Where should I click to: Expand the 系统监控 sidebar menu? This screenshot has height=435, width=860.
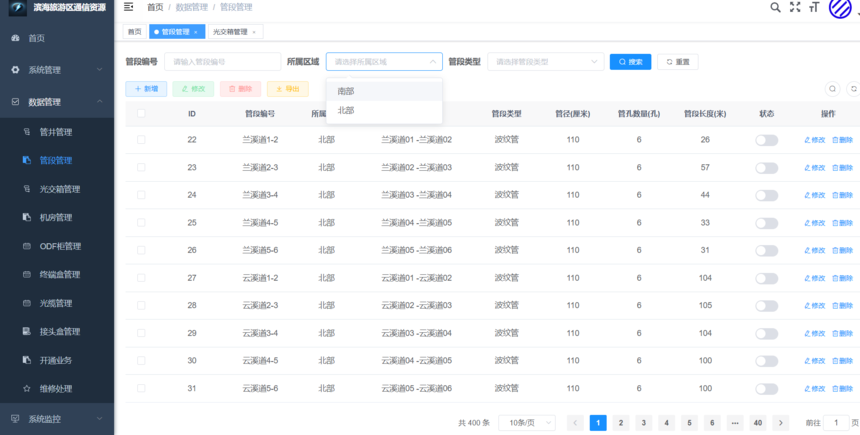click(57, 419)
